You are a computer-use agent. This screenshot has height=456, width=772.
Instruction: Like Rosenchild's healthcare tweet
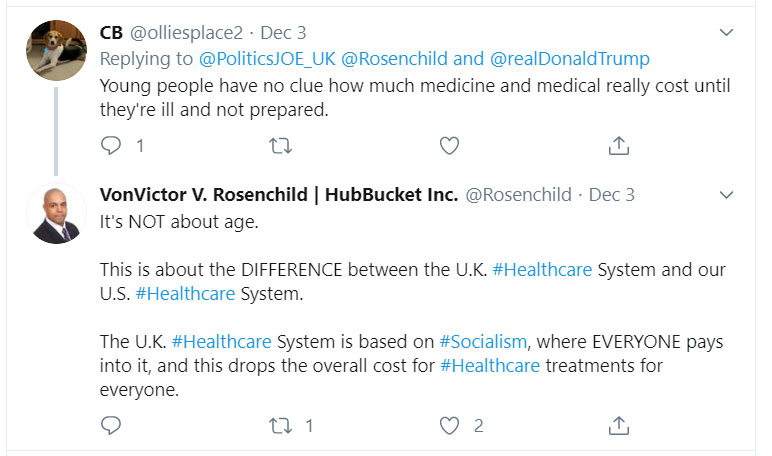coord(450,426)
